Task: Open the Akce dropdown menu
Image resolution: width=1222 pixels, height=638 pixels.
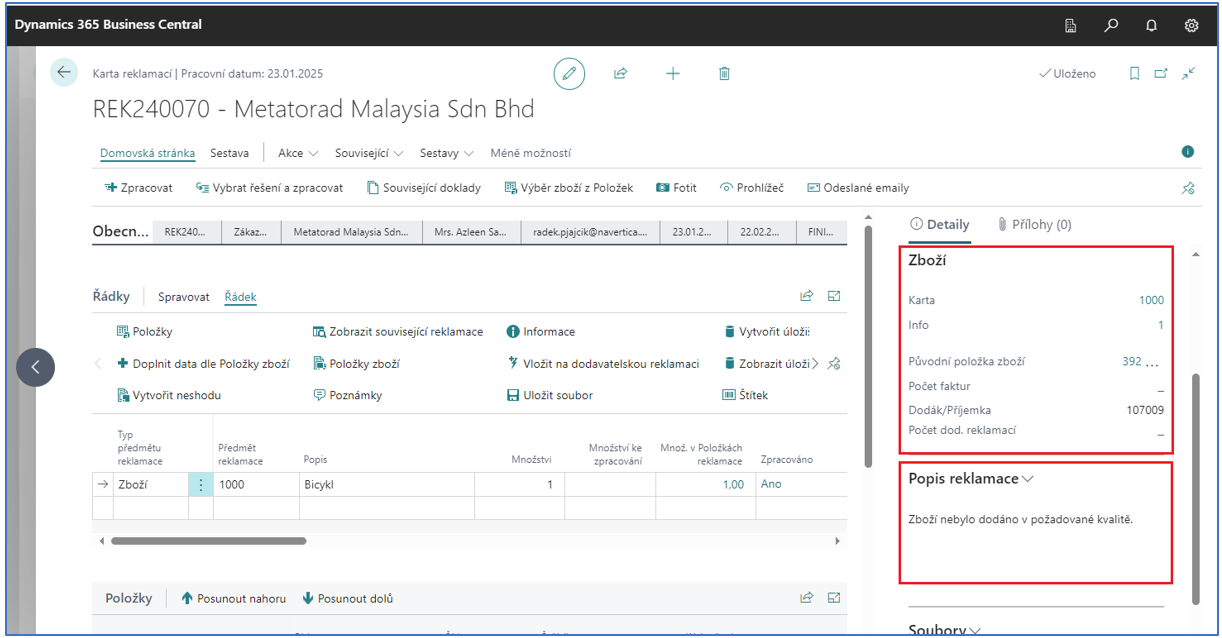Action: coord(298,153)
